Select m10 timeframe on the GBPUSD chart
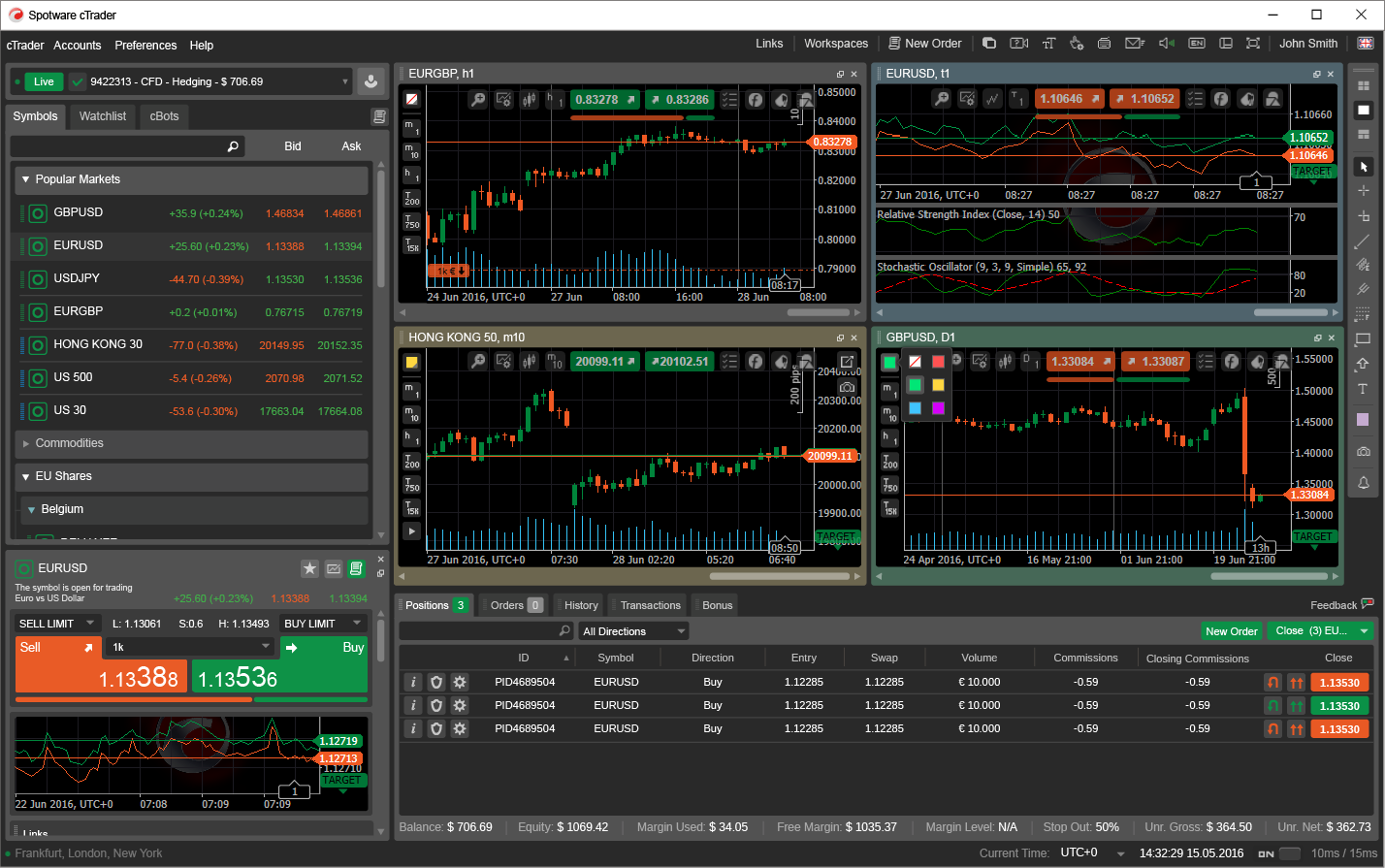 coord(889,414)
